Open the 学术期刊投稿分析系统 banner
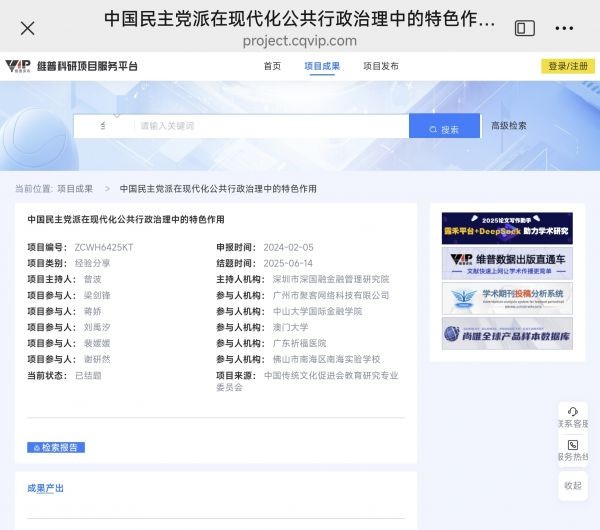The height and width of the screenshot is (530, 600). [507, 298]
